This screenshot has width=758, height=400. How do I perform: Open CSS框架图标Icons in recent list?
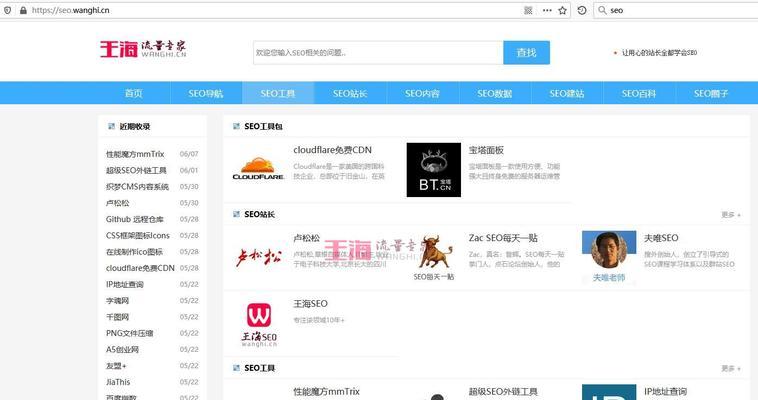[x=138, y=236]
